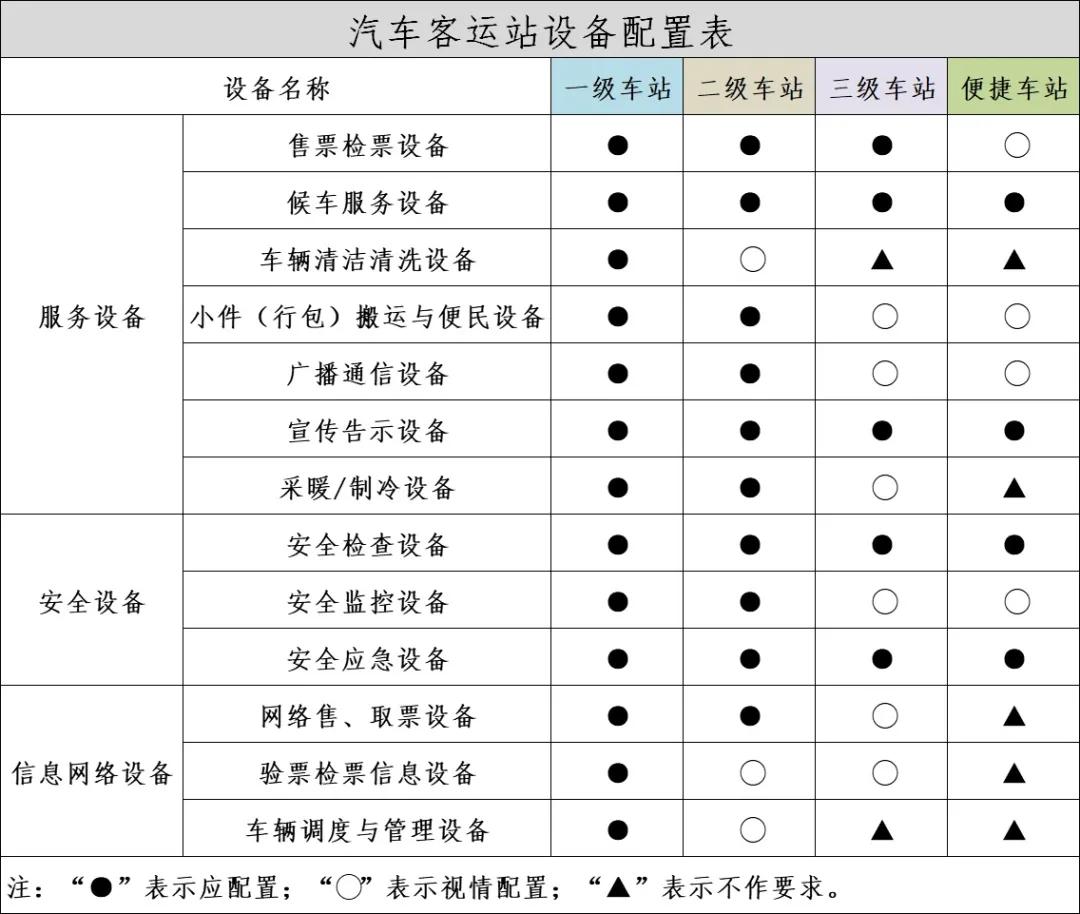Click the hollow circle for 广播通信设备 under 三级车站
Screen dimensions: 1080x914
(x=882, y=373)
